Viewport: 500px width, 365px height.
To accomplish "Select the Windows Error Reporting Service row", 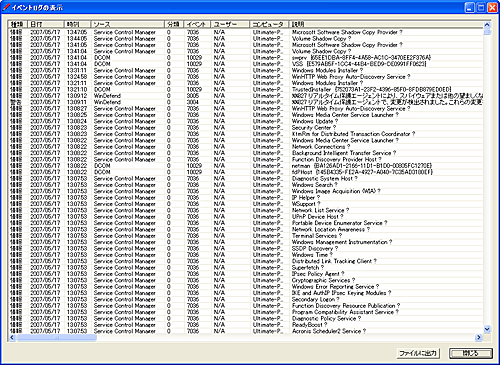I will (x=246, y=287).
